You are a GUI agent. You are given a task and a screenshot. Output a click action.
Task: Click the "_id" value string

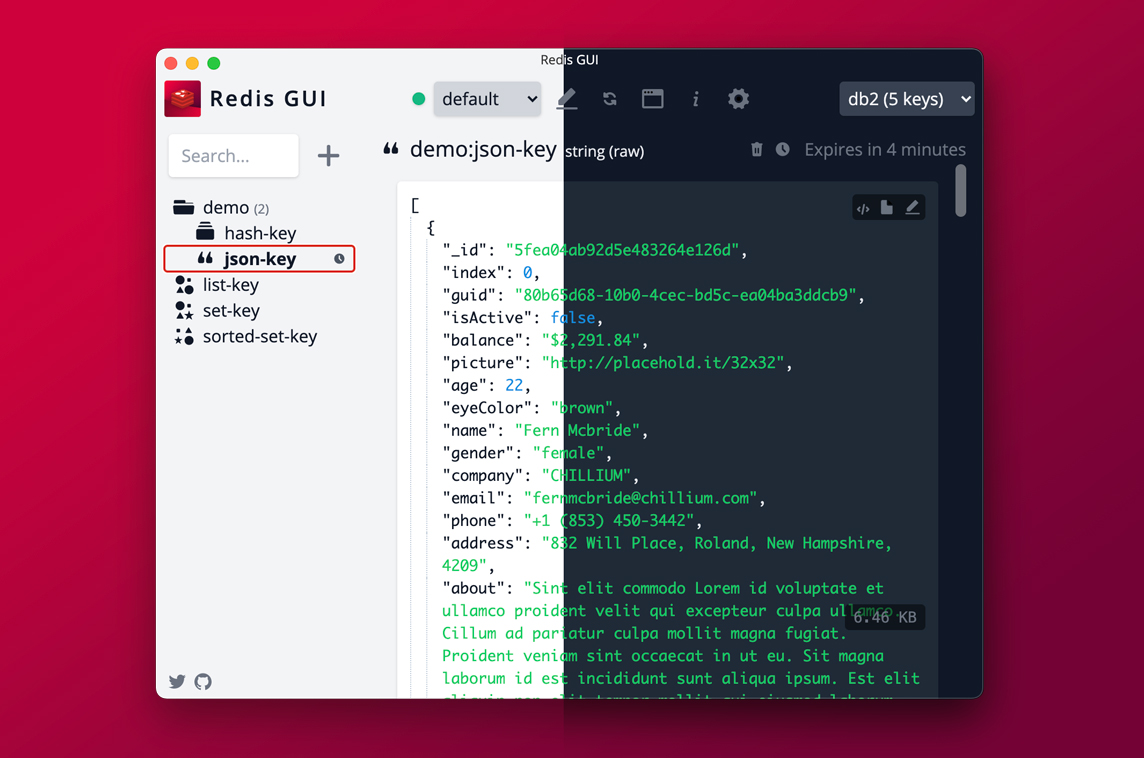tap(622, 250)
